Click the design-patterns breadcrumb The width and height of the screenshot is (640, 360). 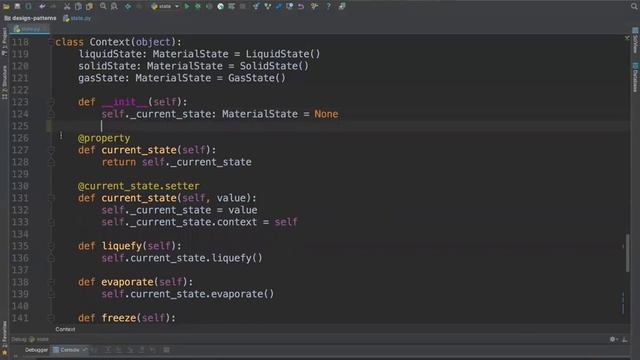pyautogui.click(x=31, y=18)
